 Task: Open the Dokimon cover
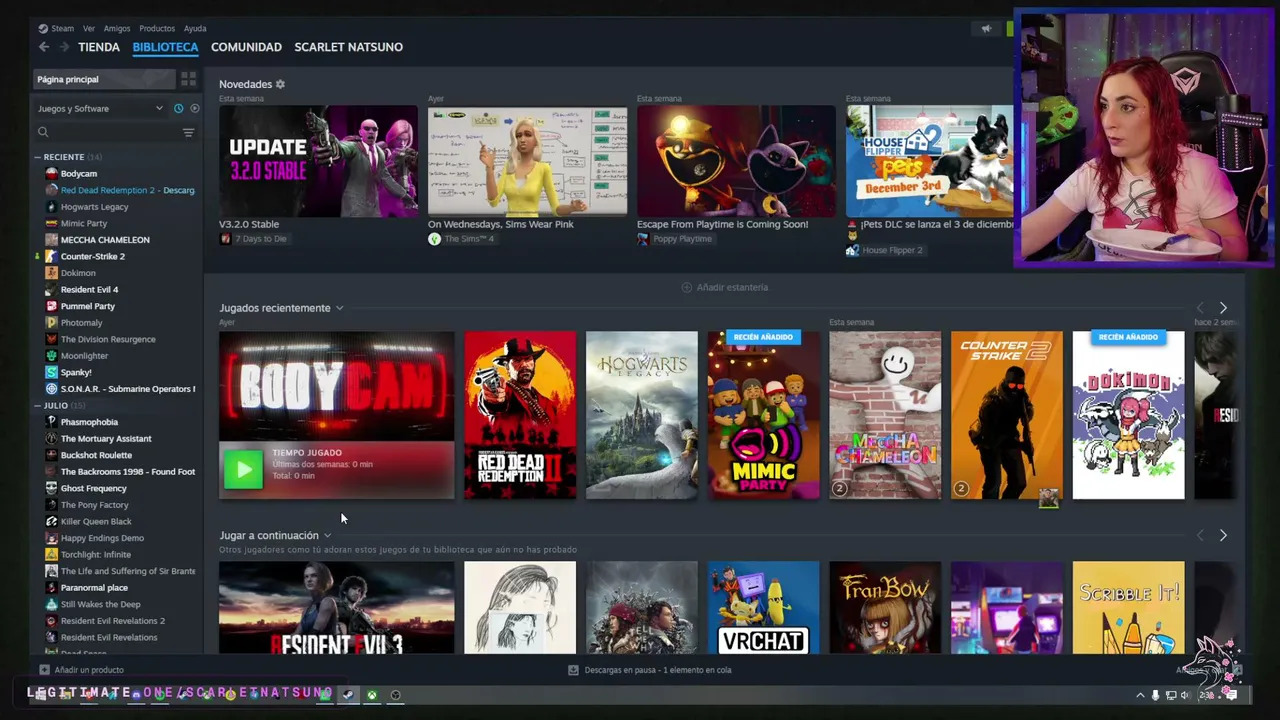point(1128,415)
